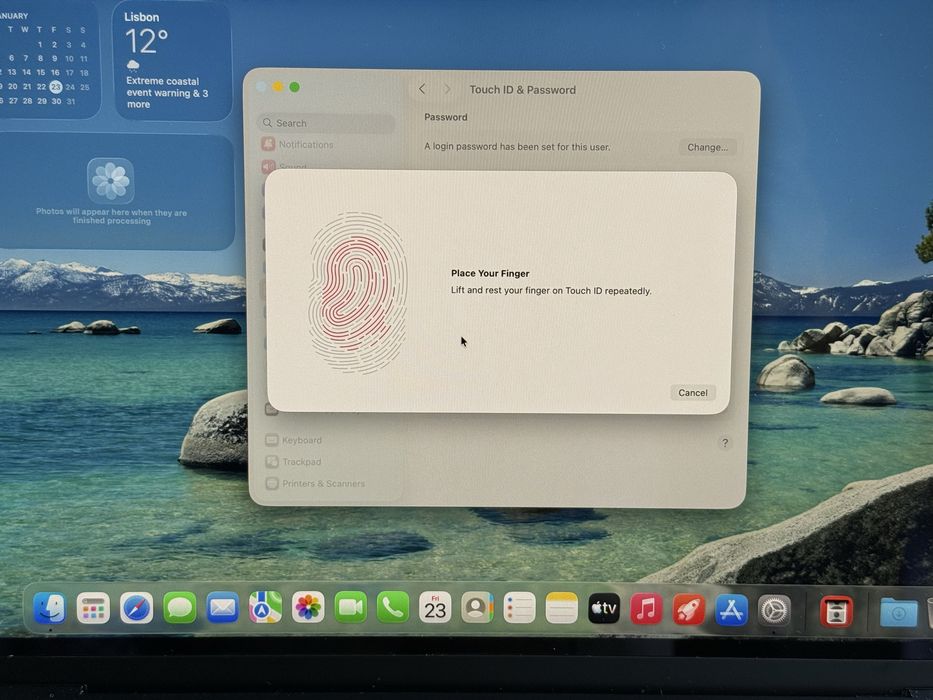Click the green zoom button of Settings window
This screenshot has width=933, height=700.
294,87
